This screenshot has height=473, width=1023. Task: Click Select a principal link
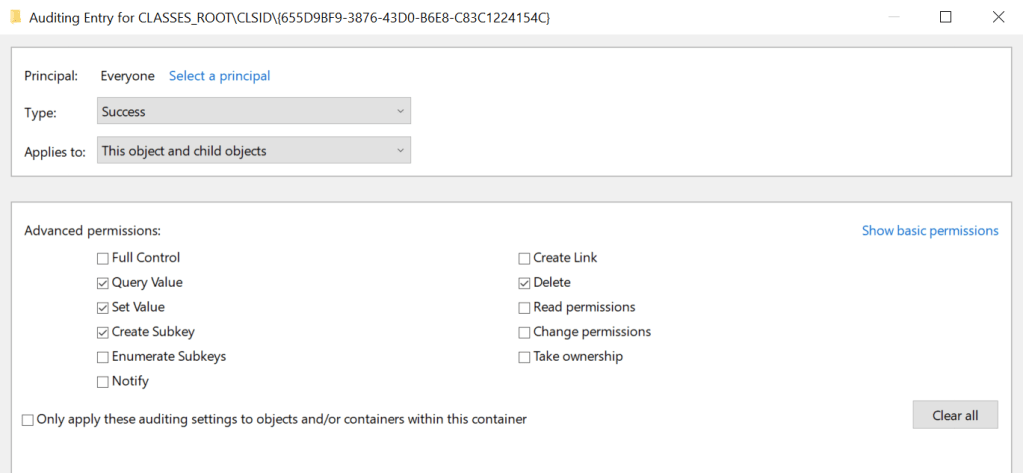point(219,76)
